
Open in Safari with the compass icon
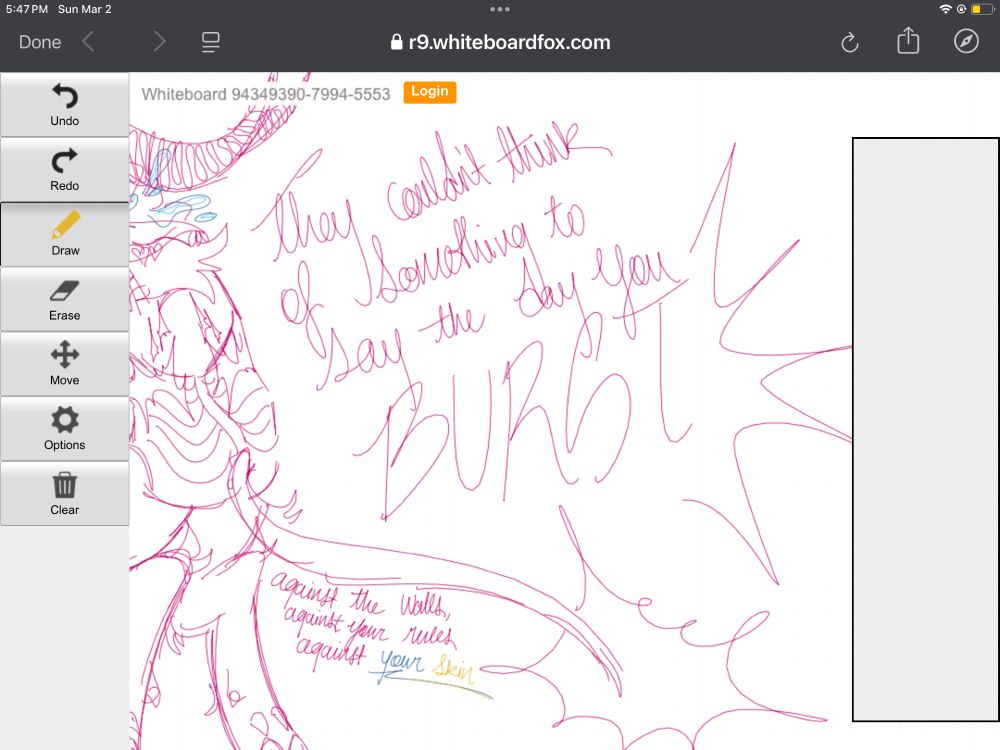966,41
